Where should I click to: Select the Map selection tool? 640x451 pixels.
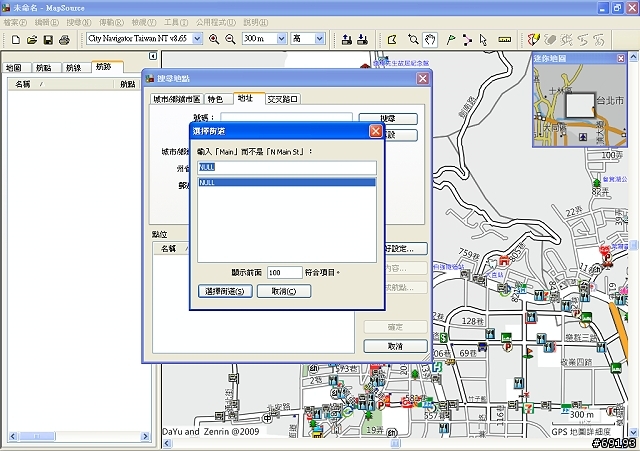392,40
